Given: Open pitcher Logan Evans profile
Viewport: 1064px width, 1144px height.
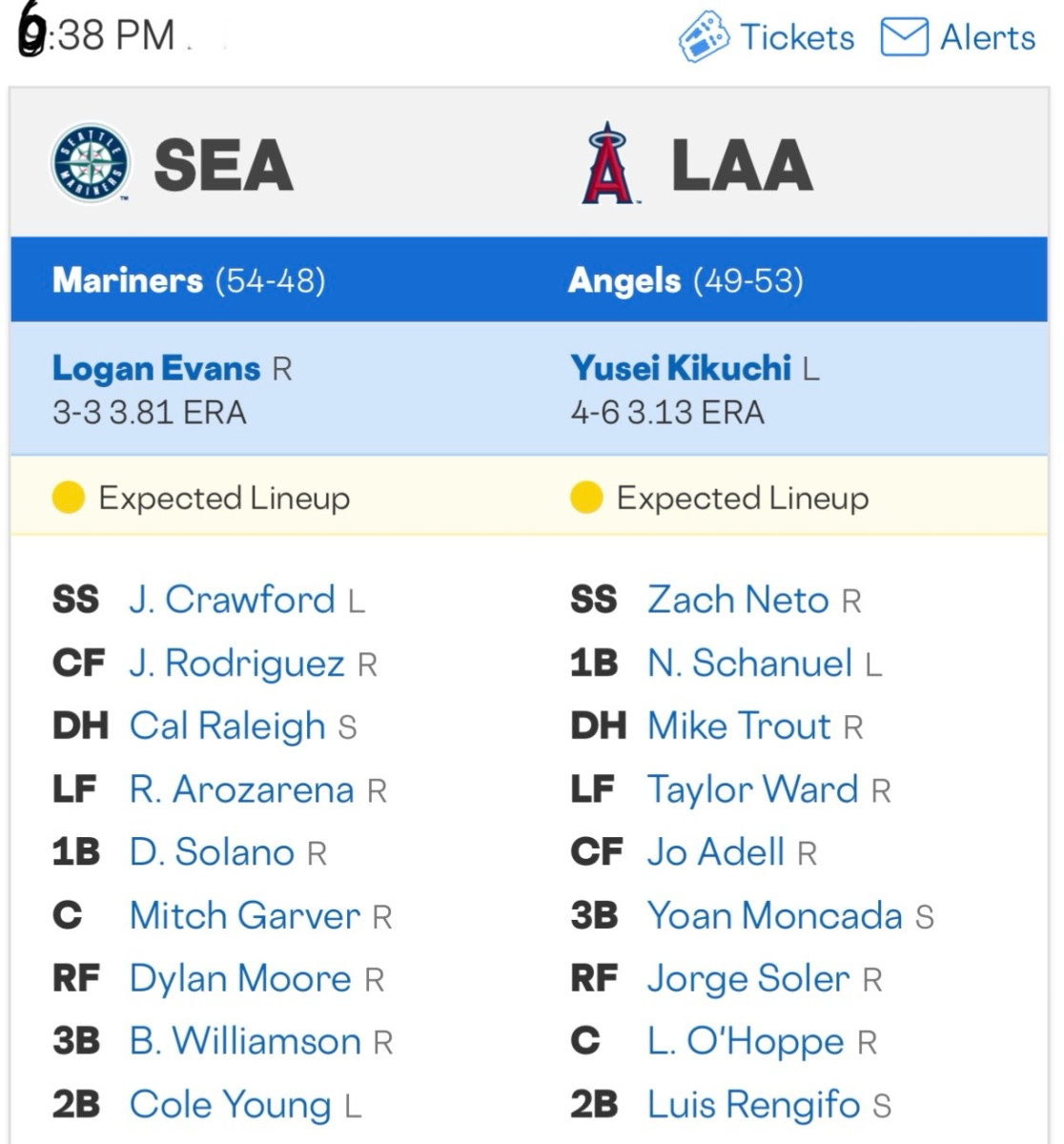Looking at the screenshot, I should (156, 368).
